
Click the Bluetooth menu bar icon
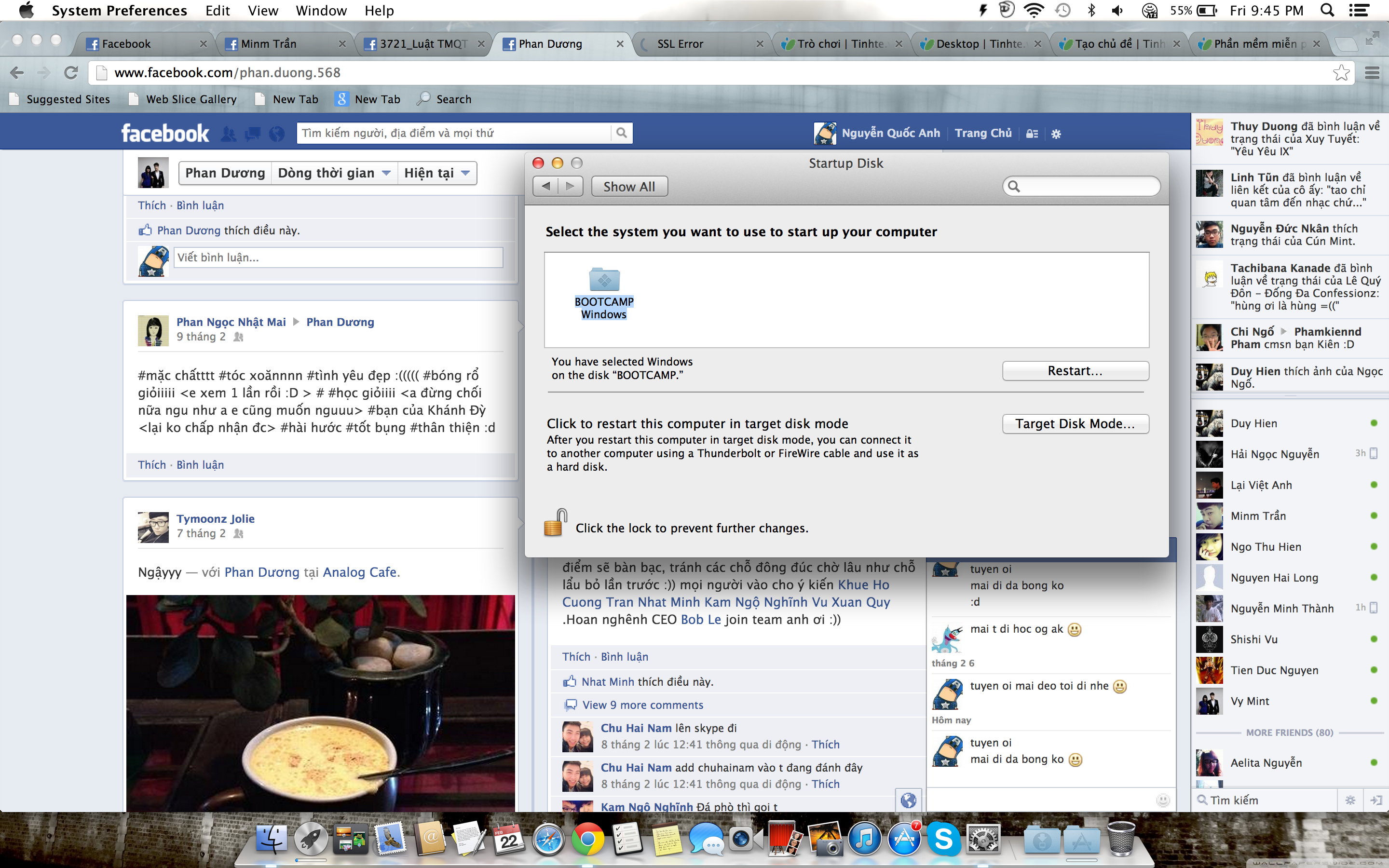pos(1091,10)
